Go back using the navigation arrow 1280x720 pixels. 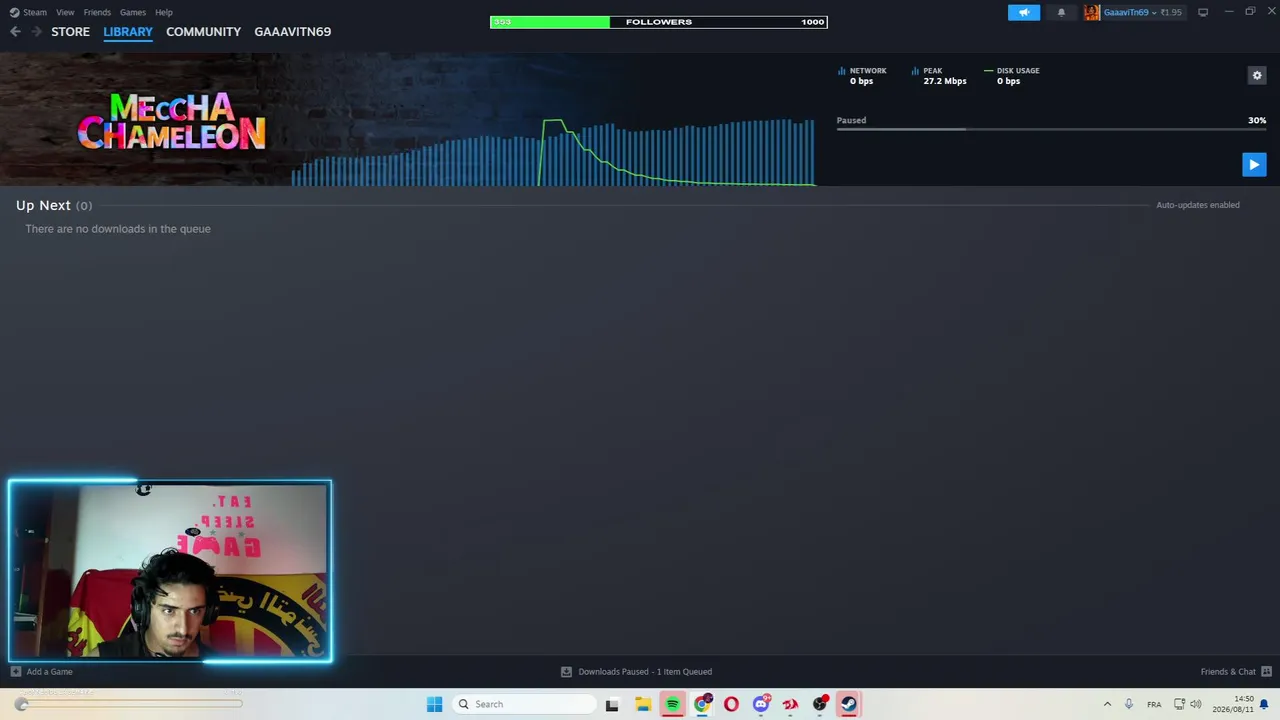coord(15,32)
